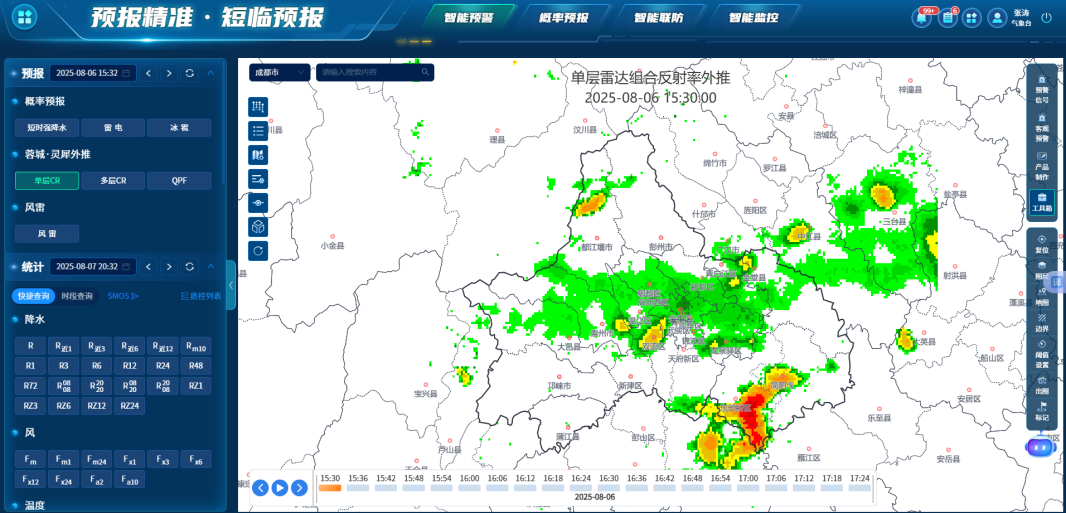Collapse the left panel with side arrow handle
The height and width of the screenshot is (513, 1066).
click(x=232, y=286)
